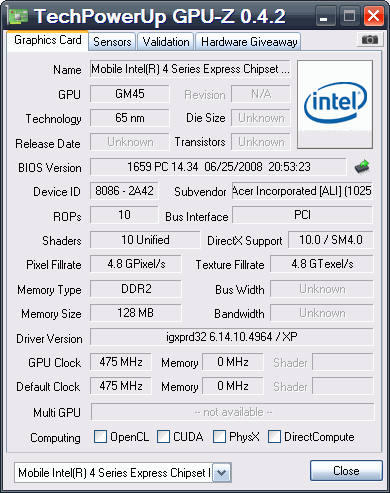Click the Die Size Unknown field
This screenshot has height=493, width=390.
261,118
